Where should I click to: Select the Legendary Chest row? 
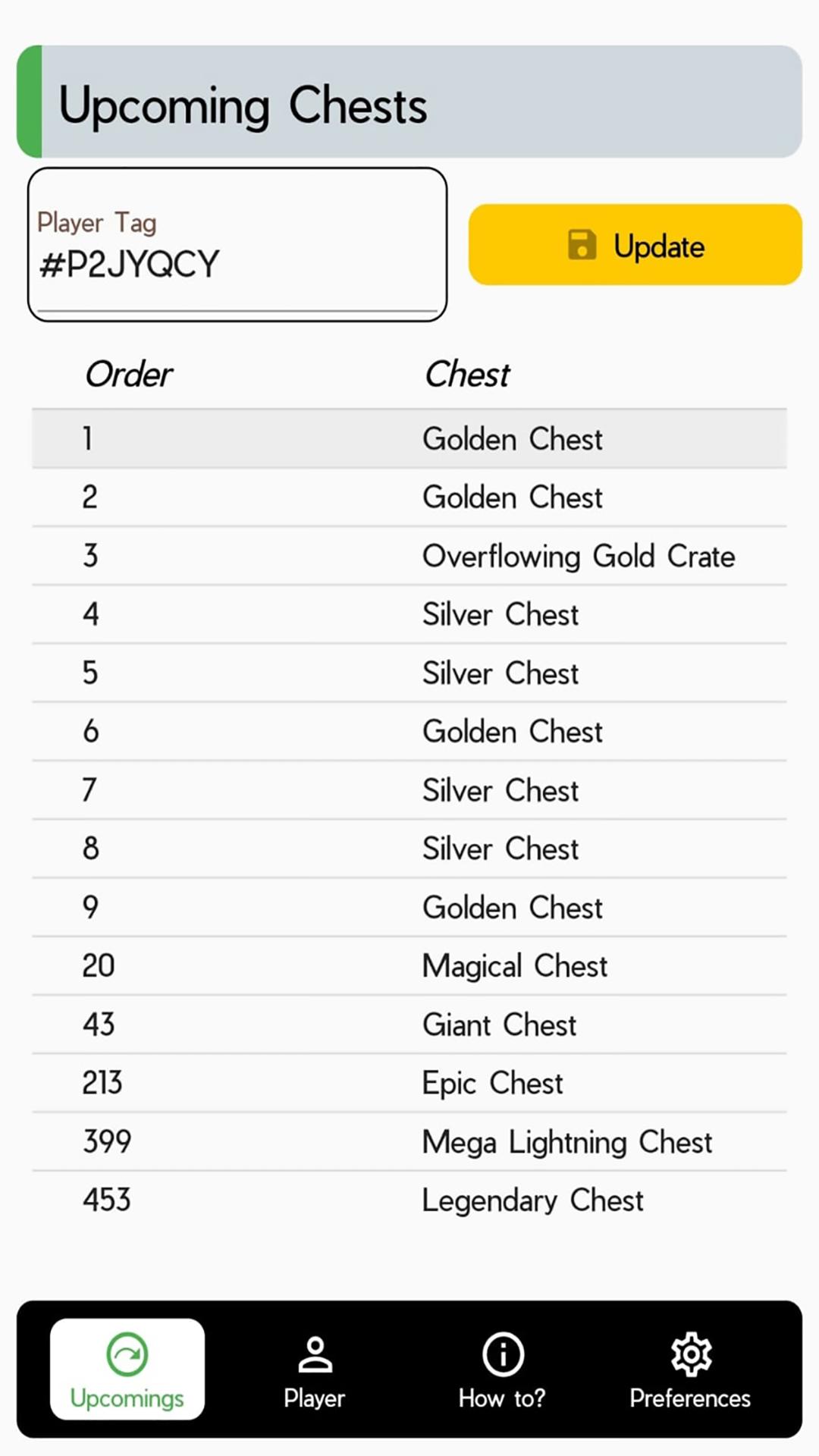coord(409,1200)
